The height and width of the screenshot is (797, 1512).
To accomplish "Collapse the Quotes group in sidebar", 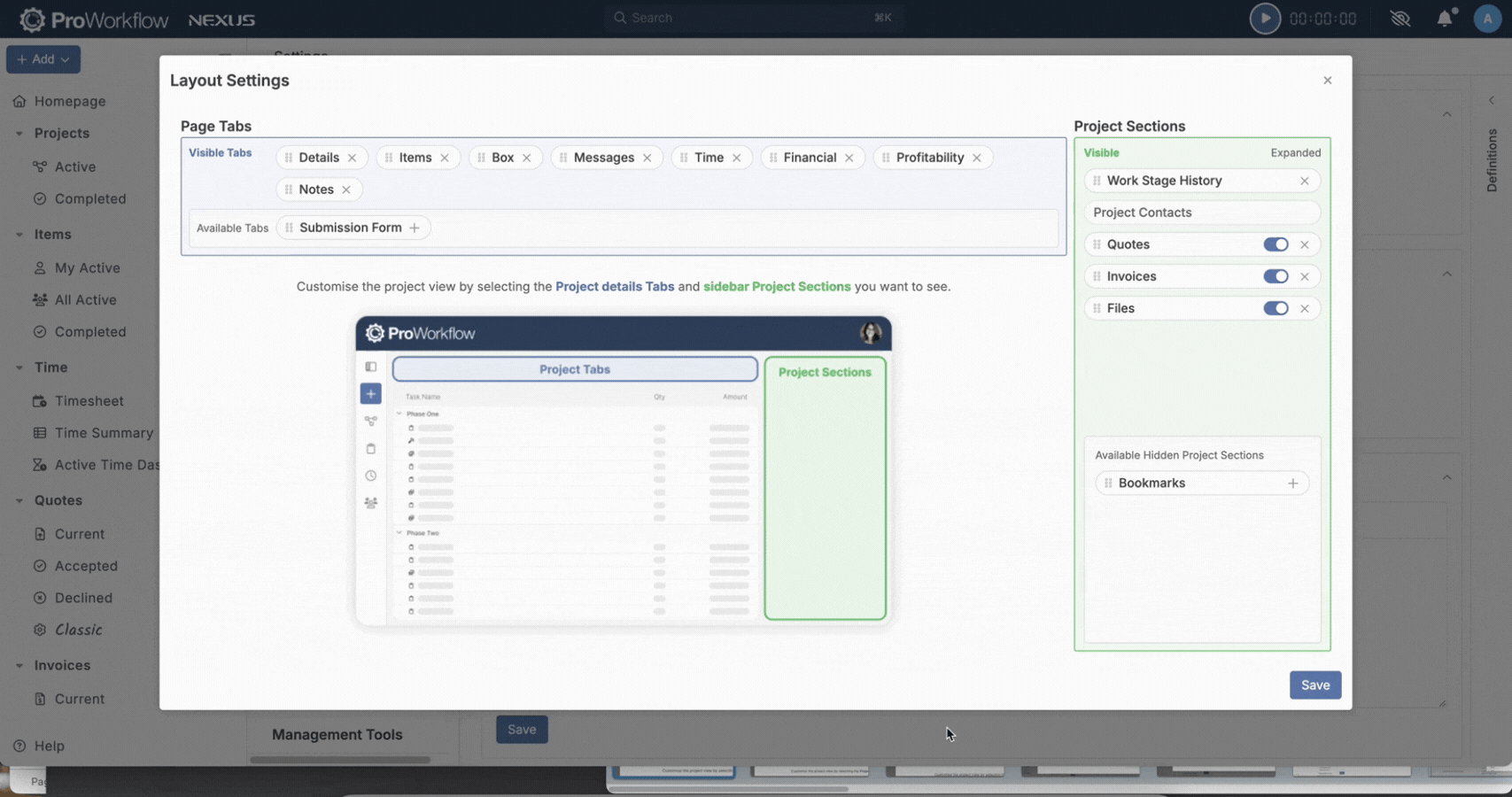I will (x=19, y=500).
